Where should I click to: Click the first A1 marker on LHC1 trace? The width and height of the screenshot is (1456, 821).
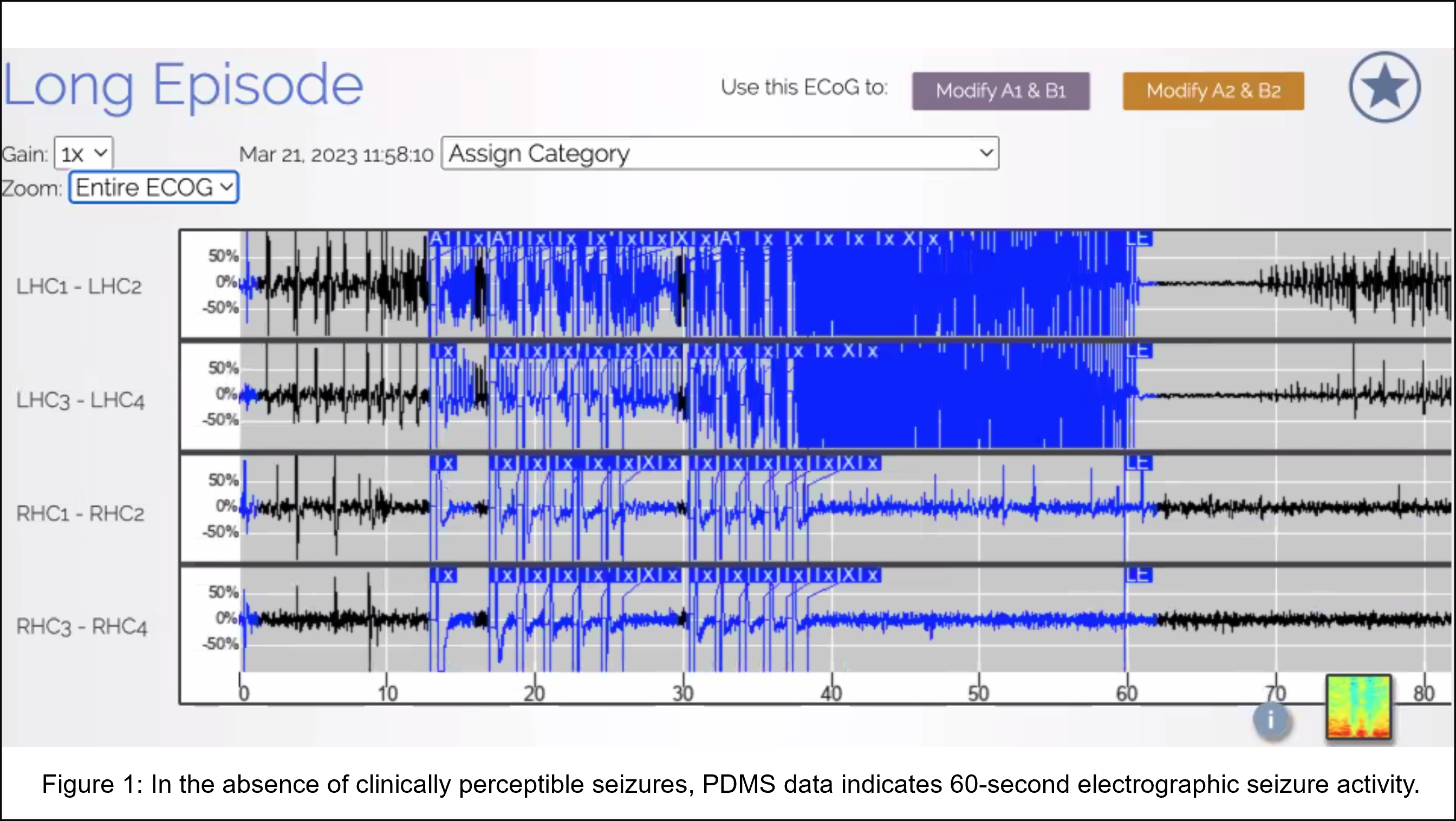click(440, 238)
